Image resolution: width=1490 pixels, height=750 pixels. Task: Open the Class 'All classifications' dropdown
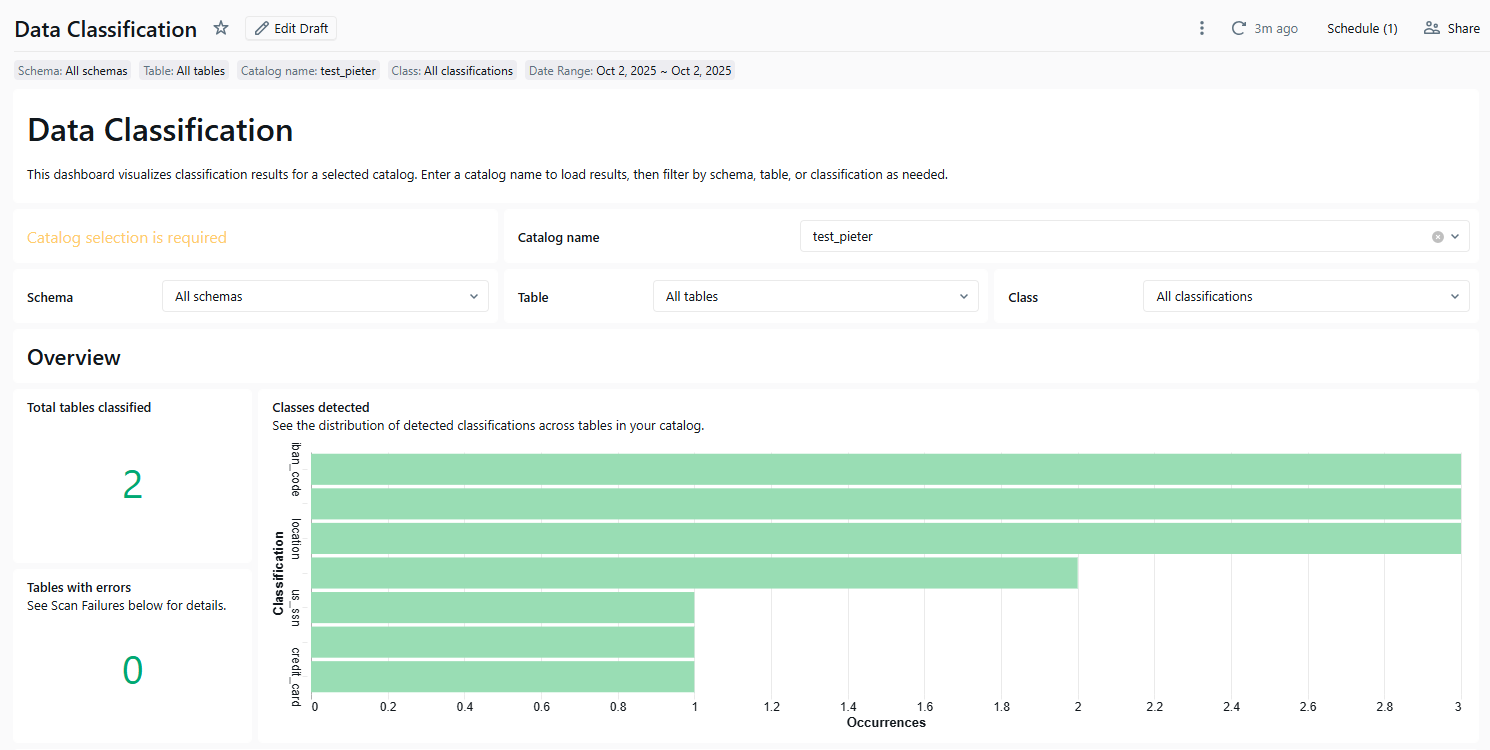[1305, 296]
